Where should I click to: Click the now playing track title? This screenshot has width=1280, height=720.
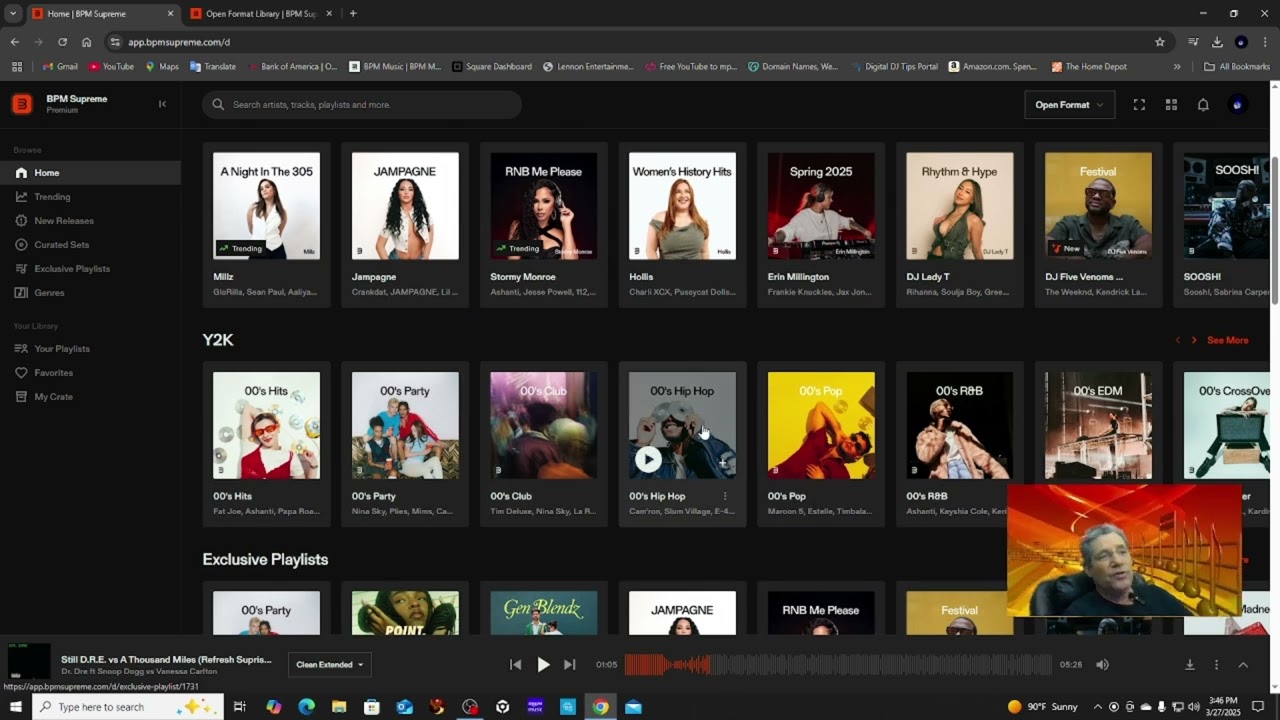pos(166,659)
